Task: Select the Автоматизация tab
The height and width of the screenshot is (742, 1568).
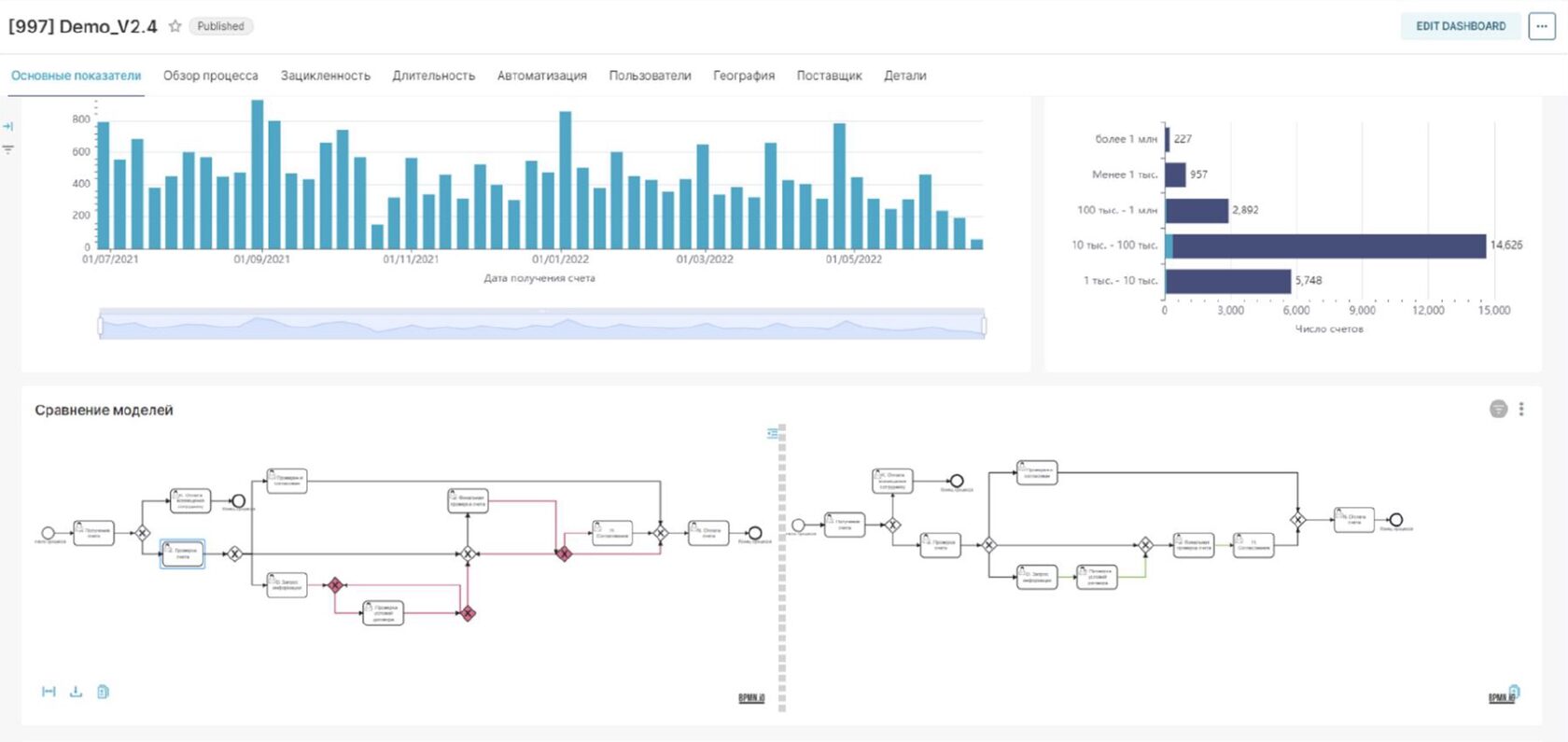Action: 542,76
